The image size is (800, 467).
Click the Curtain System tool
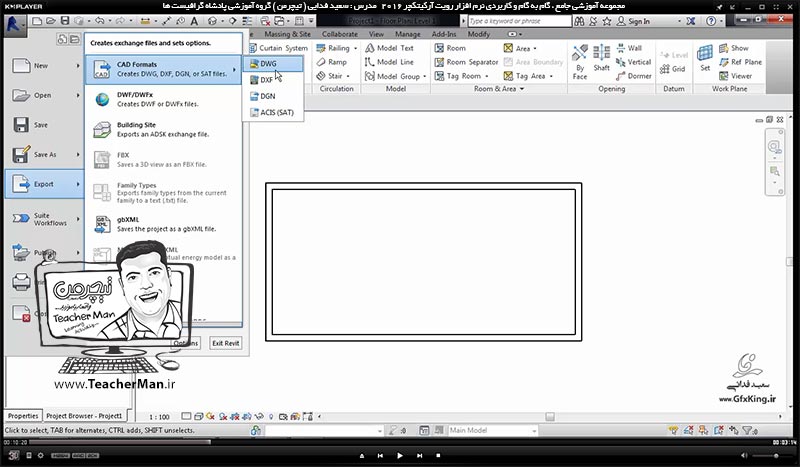279,48
